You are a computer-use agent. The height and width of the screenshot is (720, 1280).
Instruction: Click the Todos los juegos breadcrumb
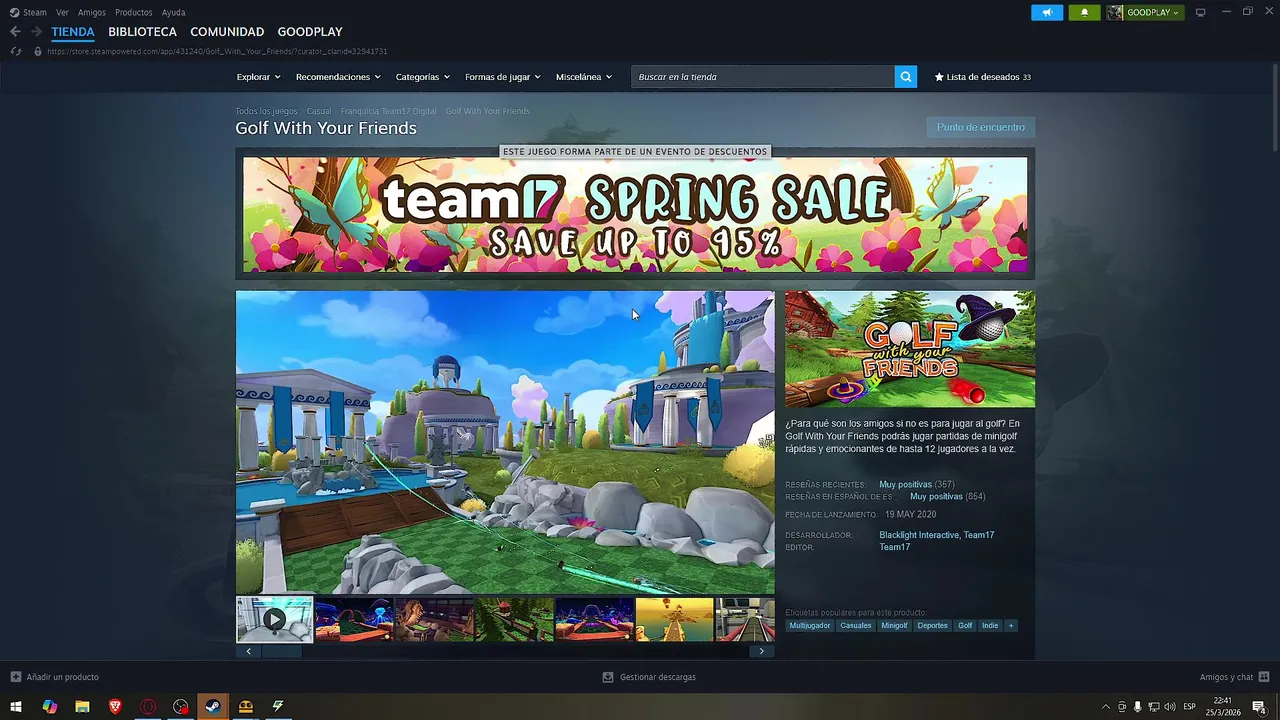[x=266, y=111]
